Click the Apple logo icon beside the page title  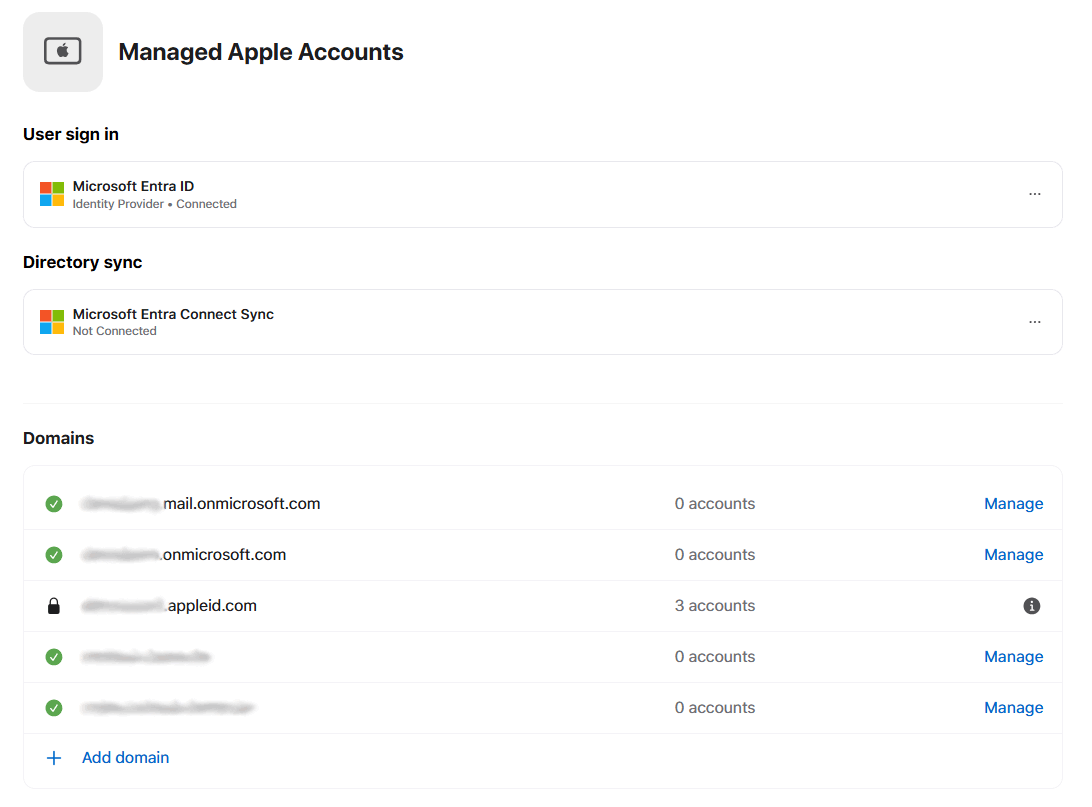coord(63,52)
